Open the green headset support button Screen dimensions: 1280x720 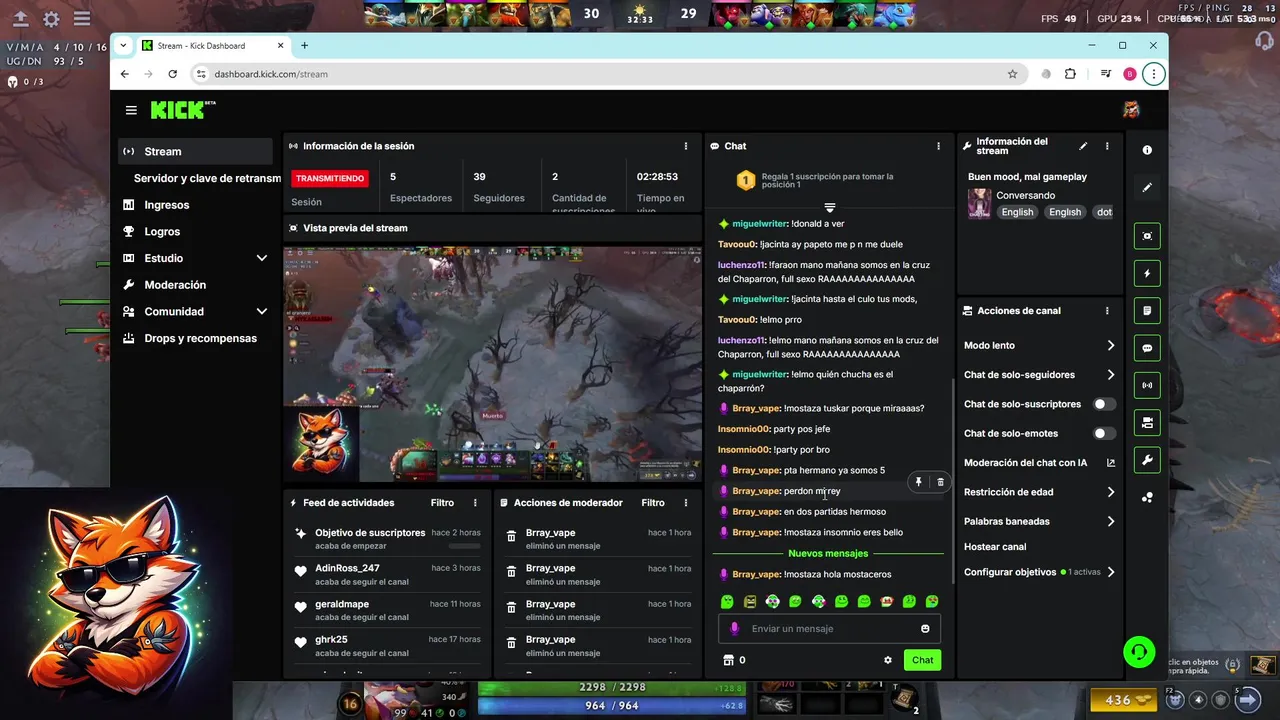tap(1139, 652)
